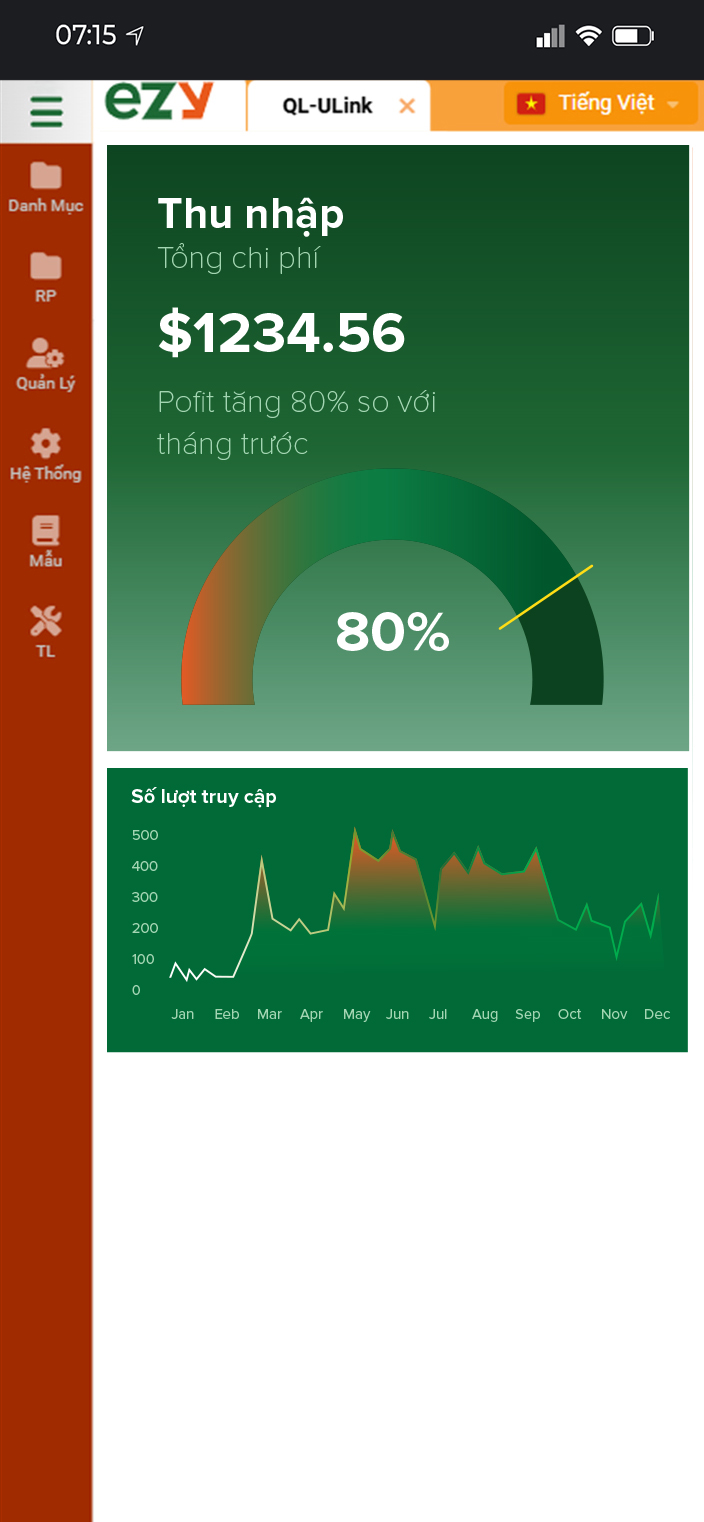The width and height of the screenshot is (704, 1522).
Task: Click the Số lượt truy cập chart title
Action: (x=203, y=797)
